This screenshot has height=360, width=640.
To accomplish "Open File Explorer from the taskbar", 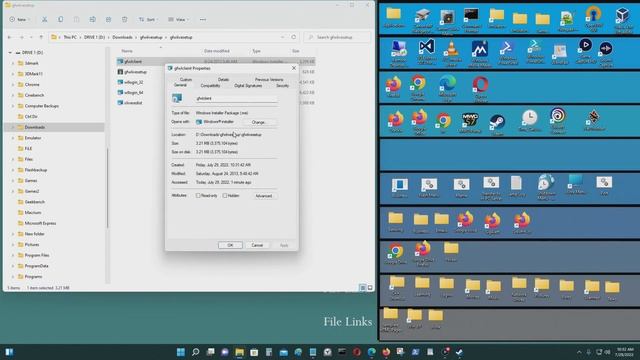I will pyautogui.click(x=240, y=352).
